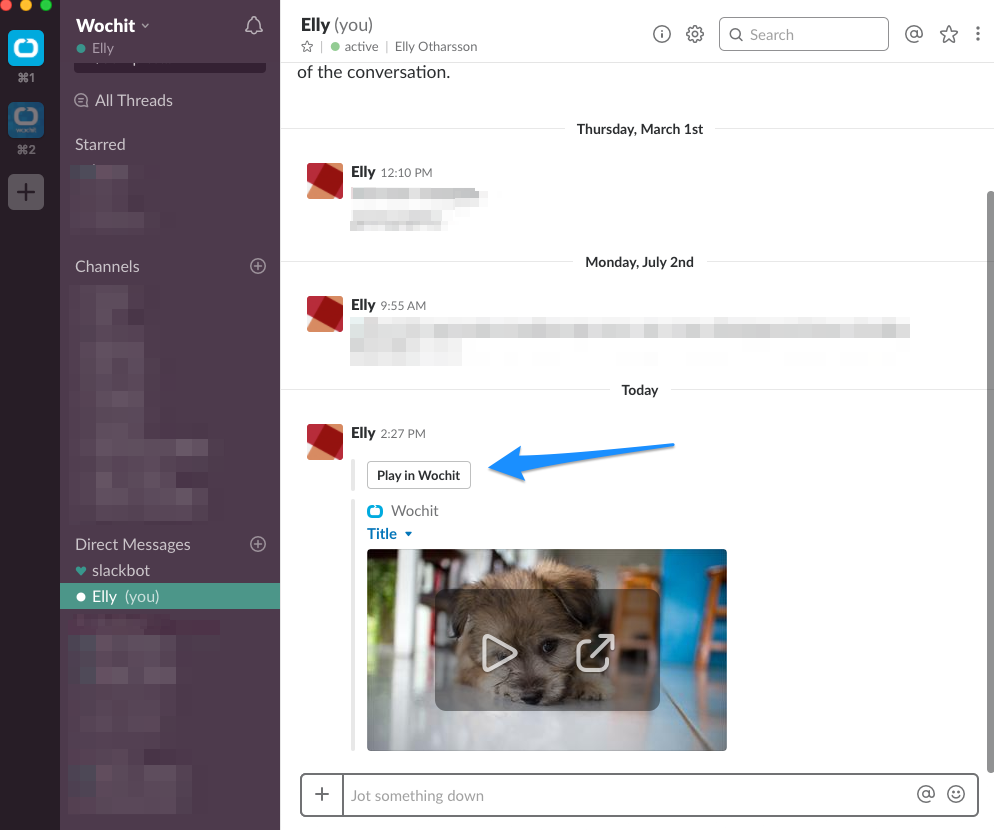The image size is (994, 830).
Task: Add a new workspace with plus button
Action: [26, 191]
